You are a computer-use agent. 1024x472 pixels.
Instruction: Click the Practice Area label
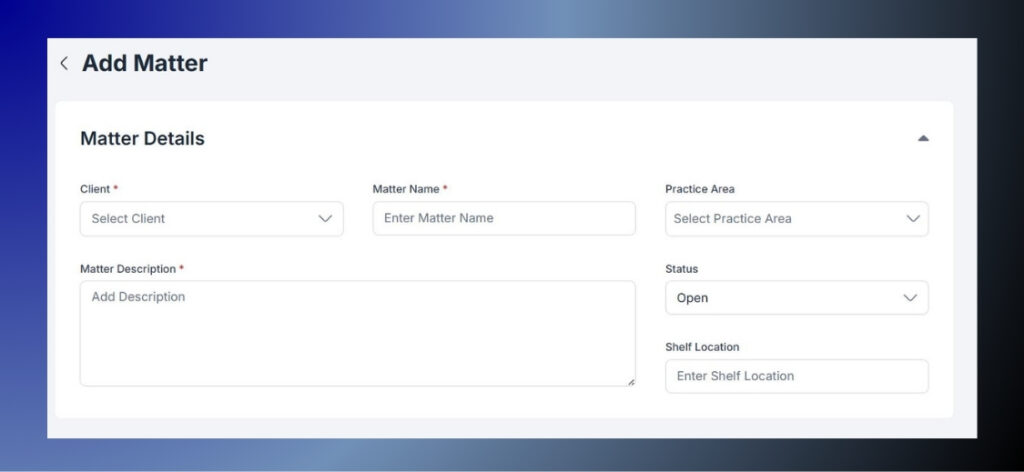700,189
